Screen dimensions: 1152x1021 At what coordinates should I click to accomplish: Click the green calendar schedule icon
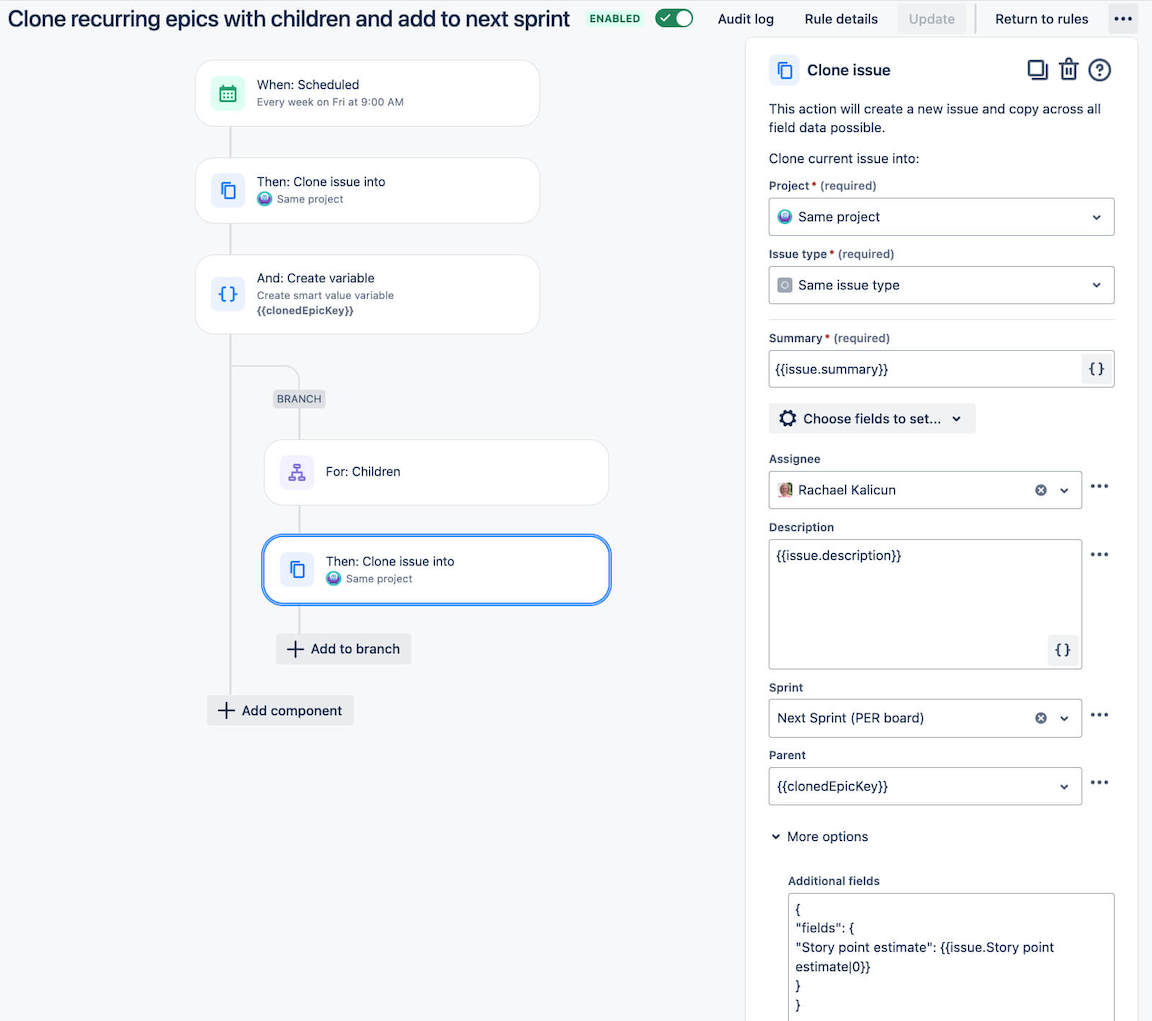[x=228, y=93]
